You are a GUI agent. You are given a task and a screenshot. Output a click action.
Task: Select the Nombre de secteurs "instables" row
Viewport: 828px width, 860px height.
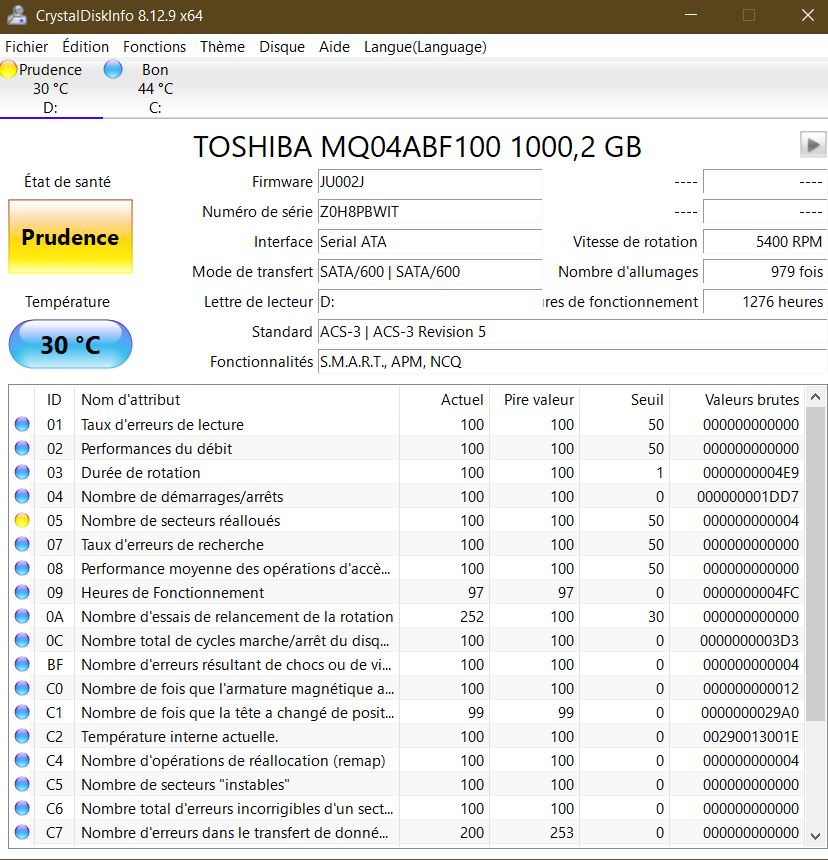(x=407, y=784)
